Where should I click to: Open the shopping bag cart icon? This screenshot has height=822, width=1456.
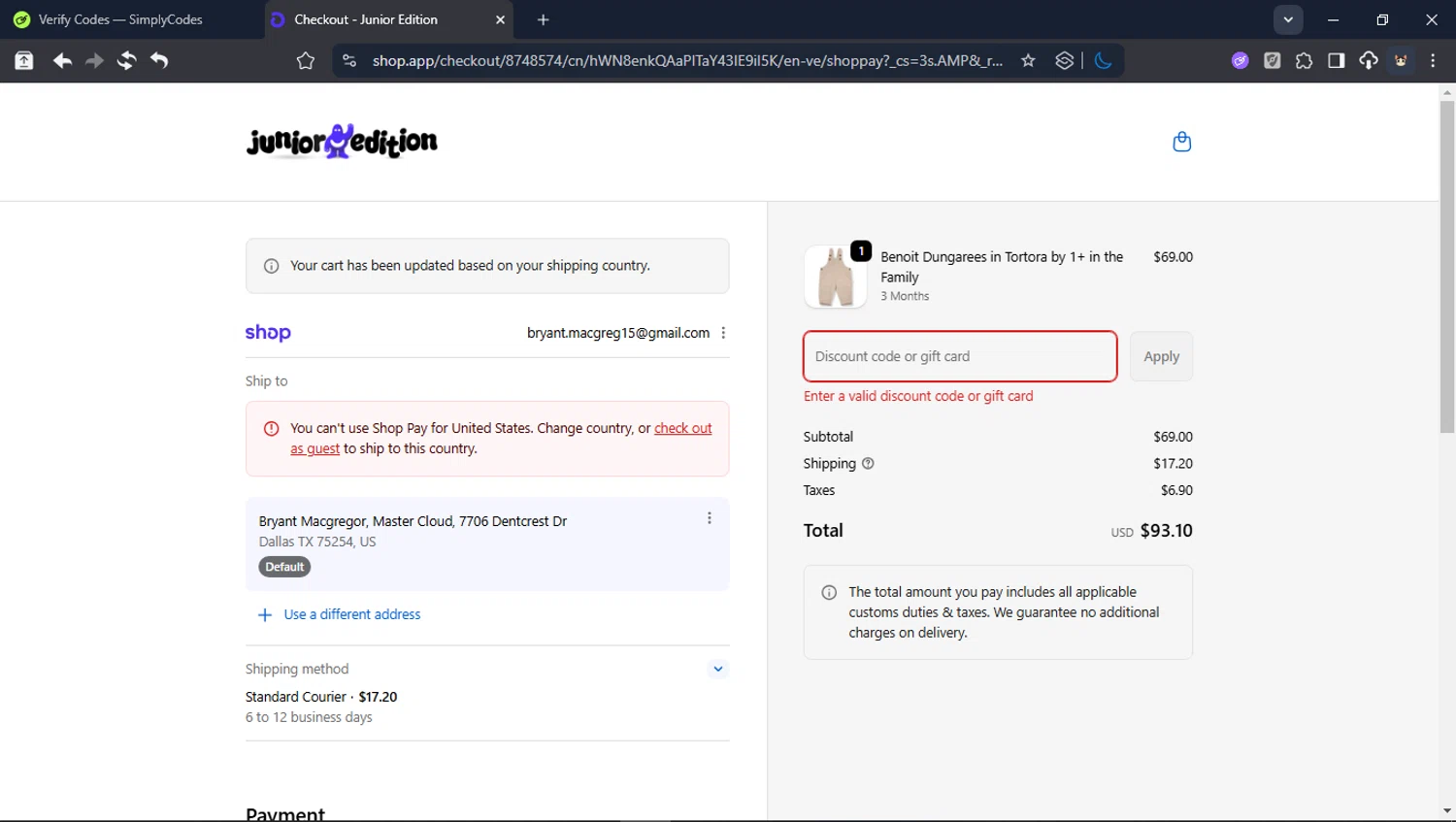click(1181, 142)
